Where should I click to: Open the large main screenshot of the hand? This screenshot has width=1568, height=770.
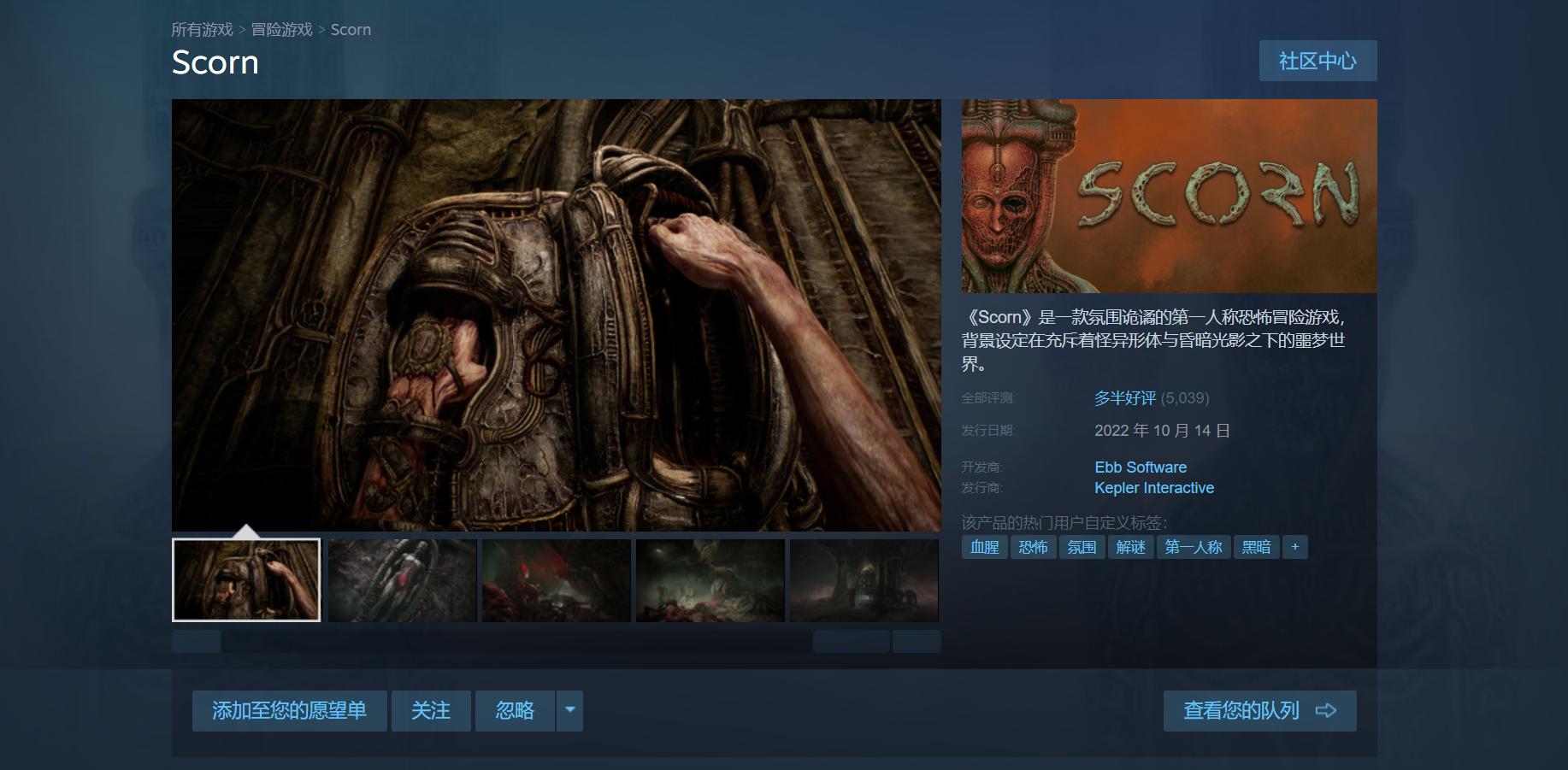pyautogui.click(x=557, y=315)
